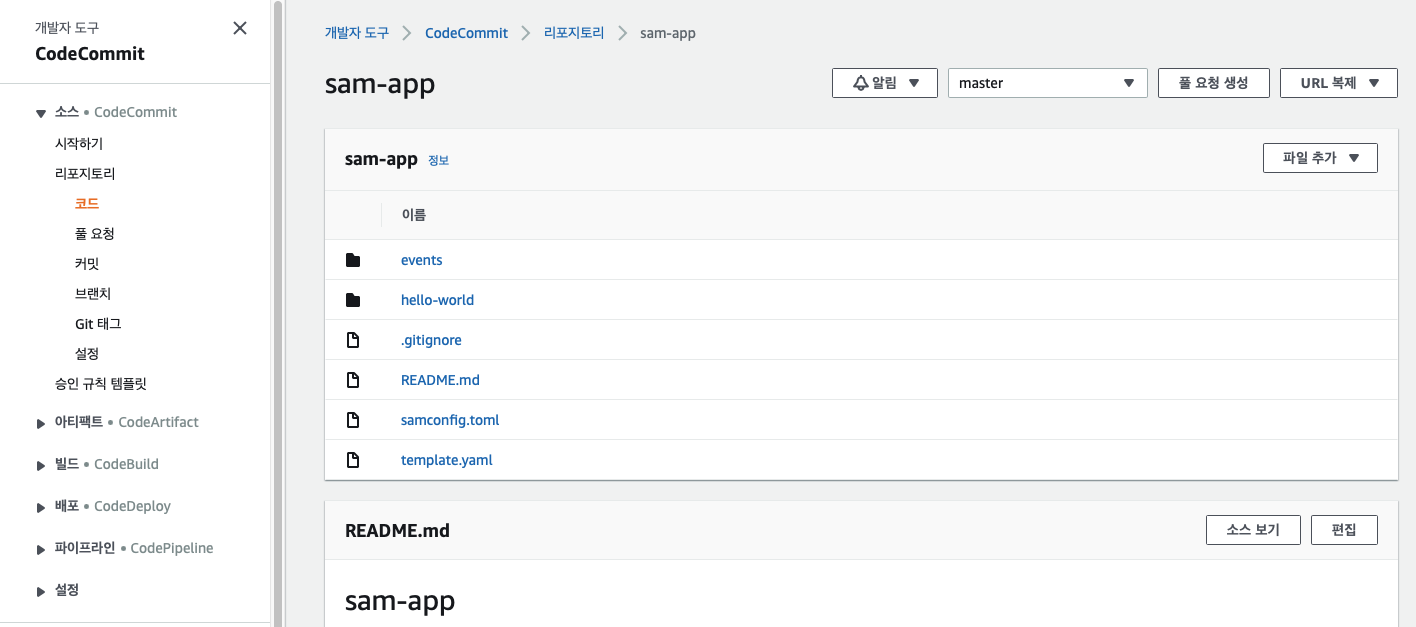The image size is (1416, 627).
Task: Open the events folder link
Action: (421, 260)
